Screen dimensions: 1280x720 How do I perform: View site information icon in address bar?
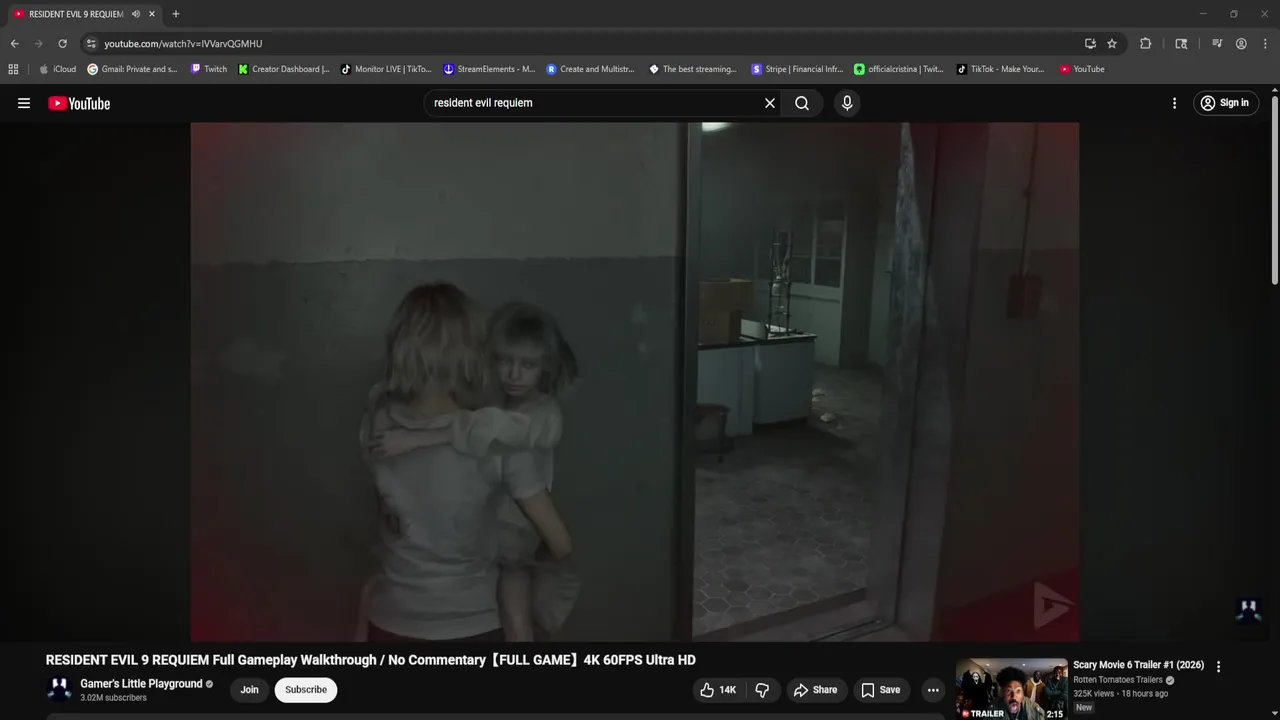pyautogui.click(x=91, y=44)
